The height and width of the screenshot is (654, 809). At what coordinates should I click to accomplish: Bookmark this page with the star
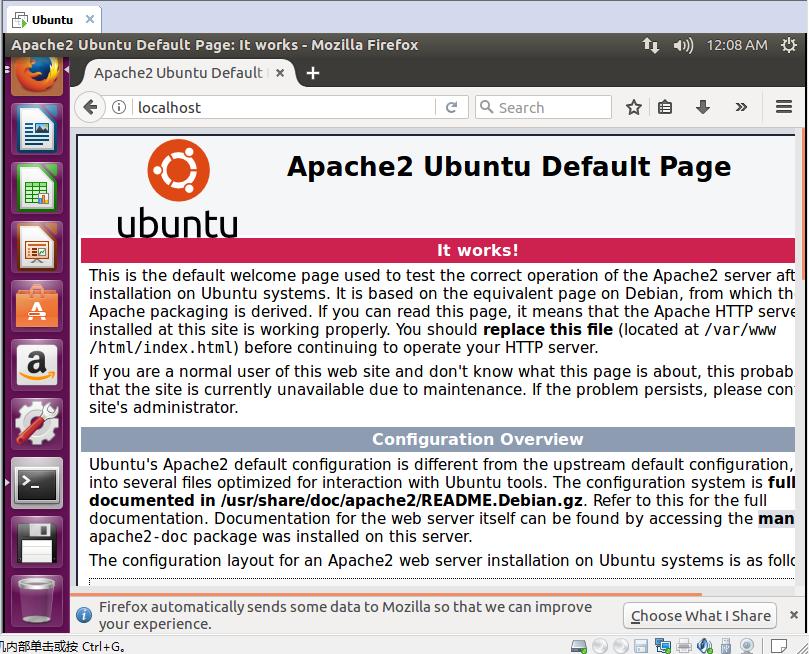(634, 107)
